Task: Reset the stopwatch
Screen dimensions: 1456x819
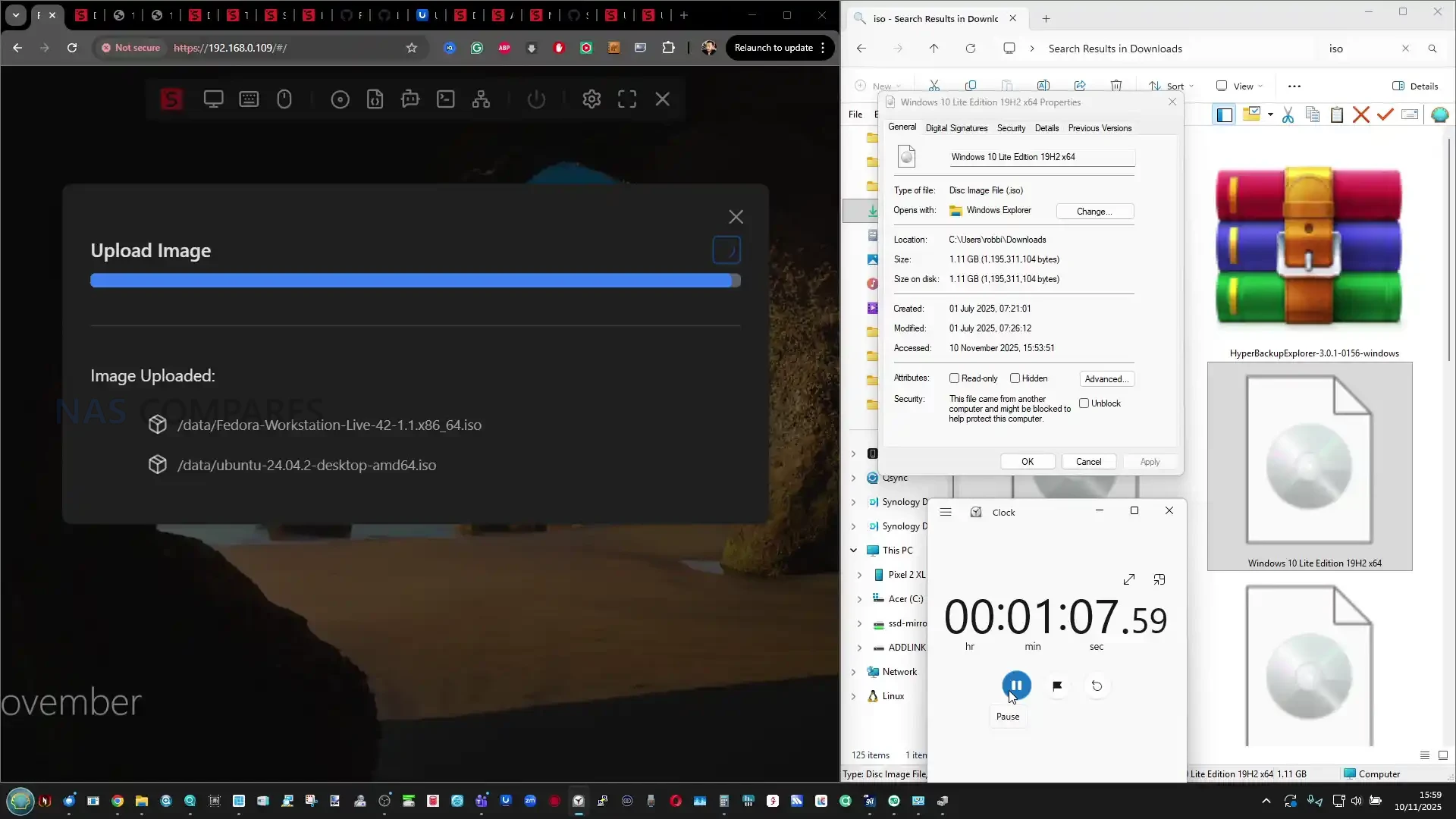Action: (x=1097, y=686)
